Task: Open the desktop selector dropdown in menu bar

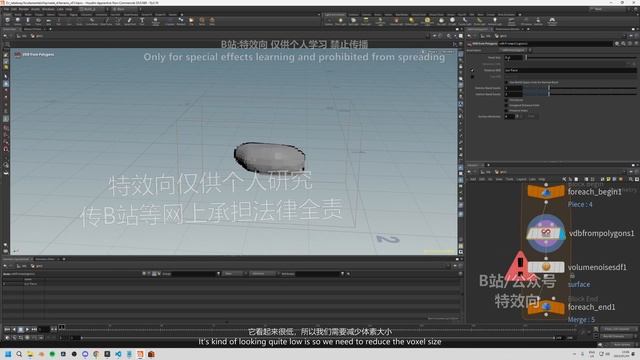Action: (x=93, y=9)
